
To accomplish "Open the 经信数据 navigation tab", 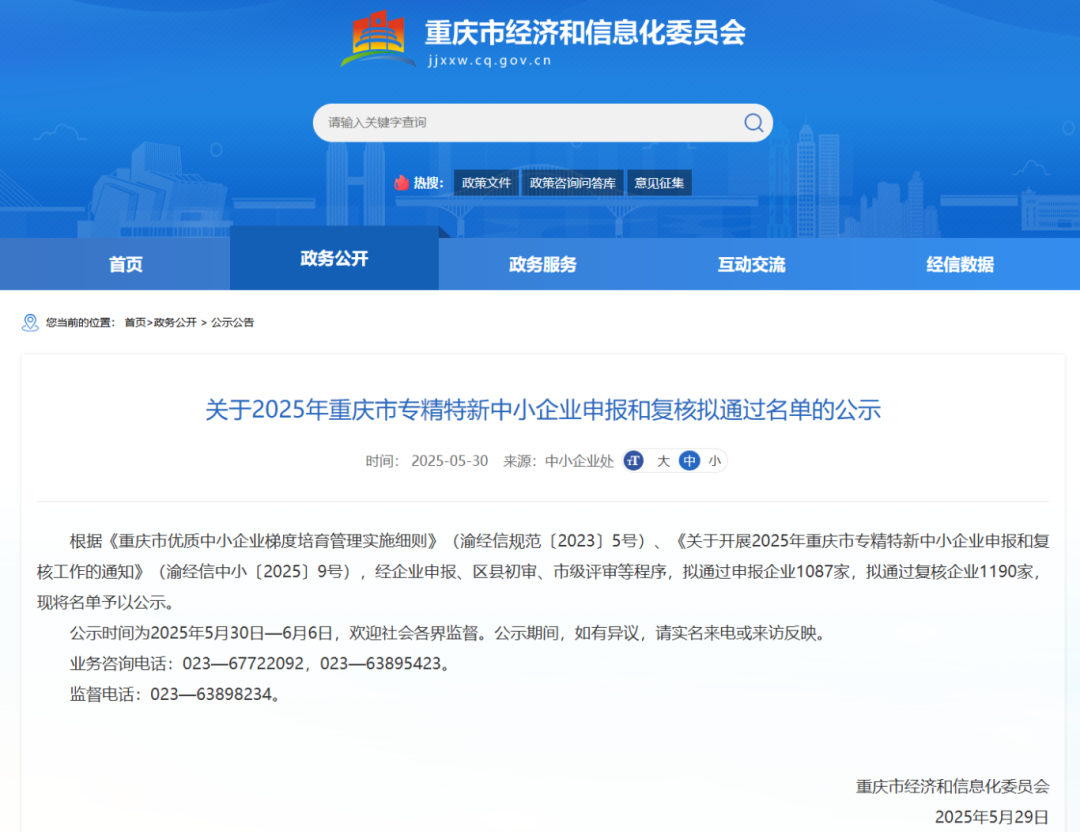I will coord(960,265).
